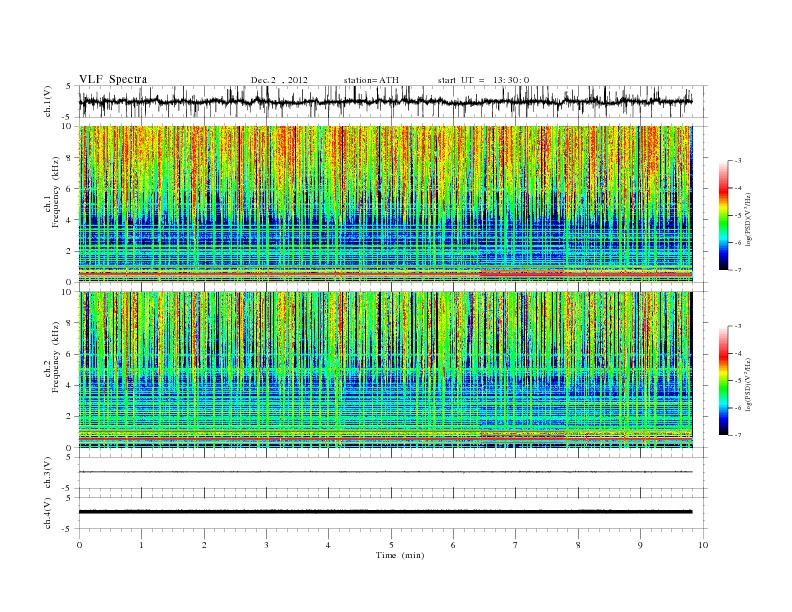Click the 'station=ATH' label

pyautogui.click(x=371, y=80)
